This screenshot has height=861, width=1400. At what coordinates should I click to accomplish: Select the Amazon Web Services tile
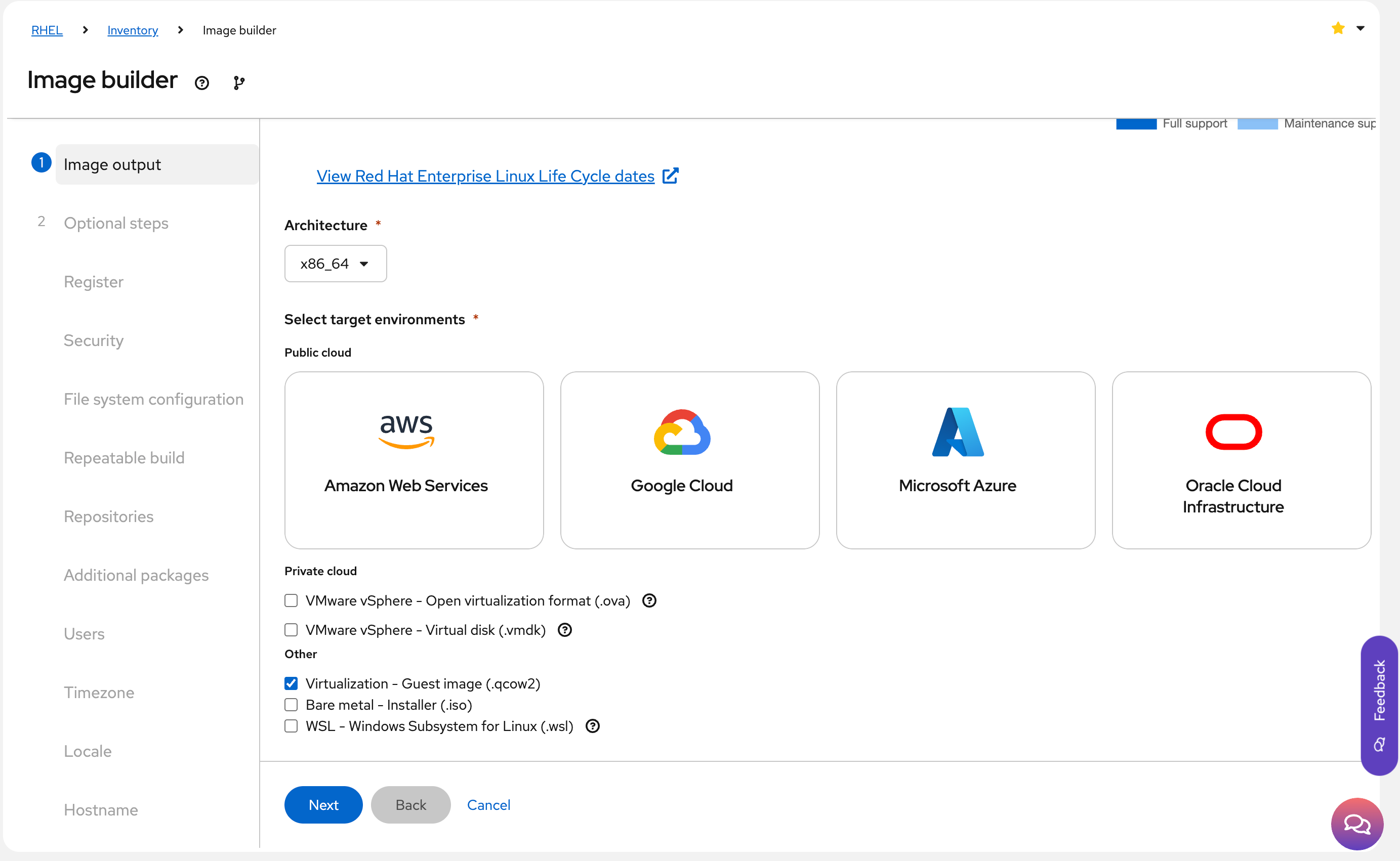click(x=414, y=460)
